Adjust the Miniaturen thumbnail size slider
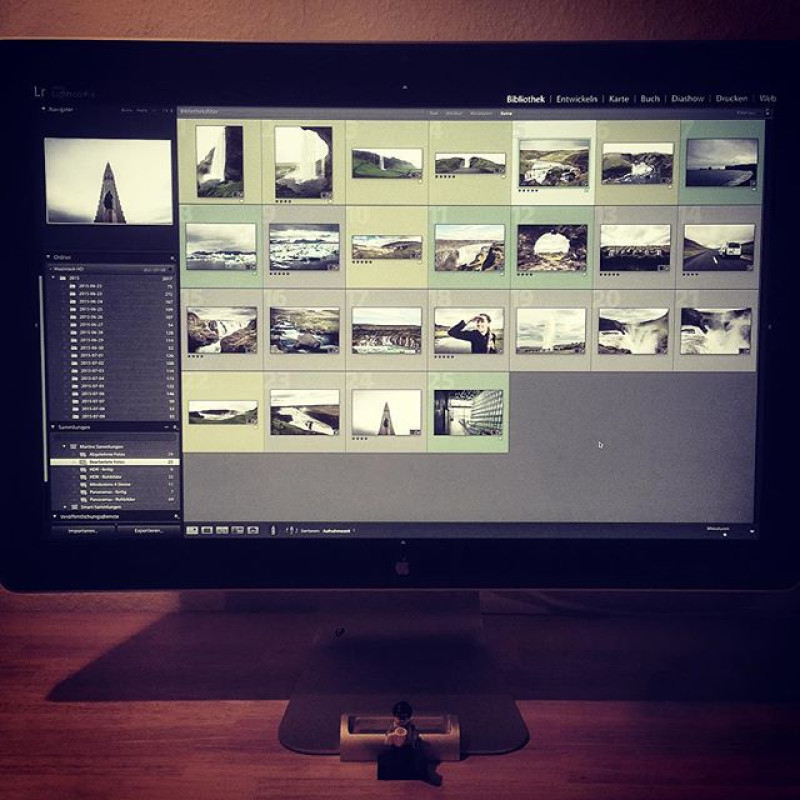 724,535
